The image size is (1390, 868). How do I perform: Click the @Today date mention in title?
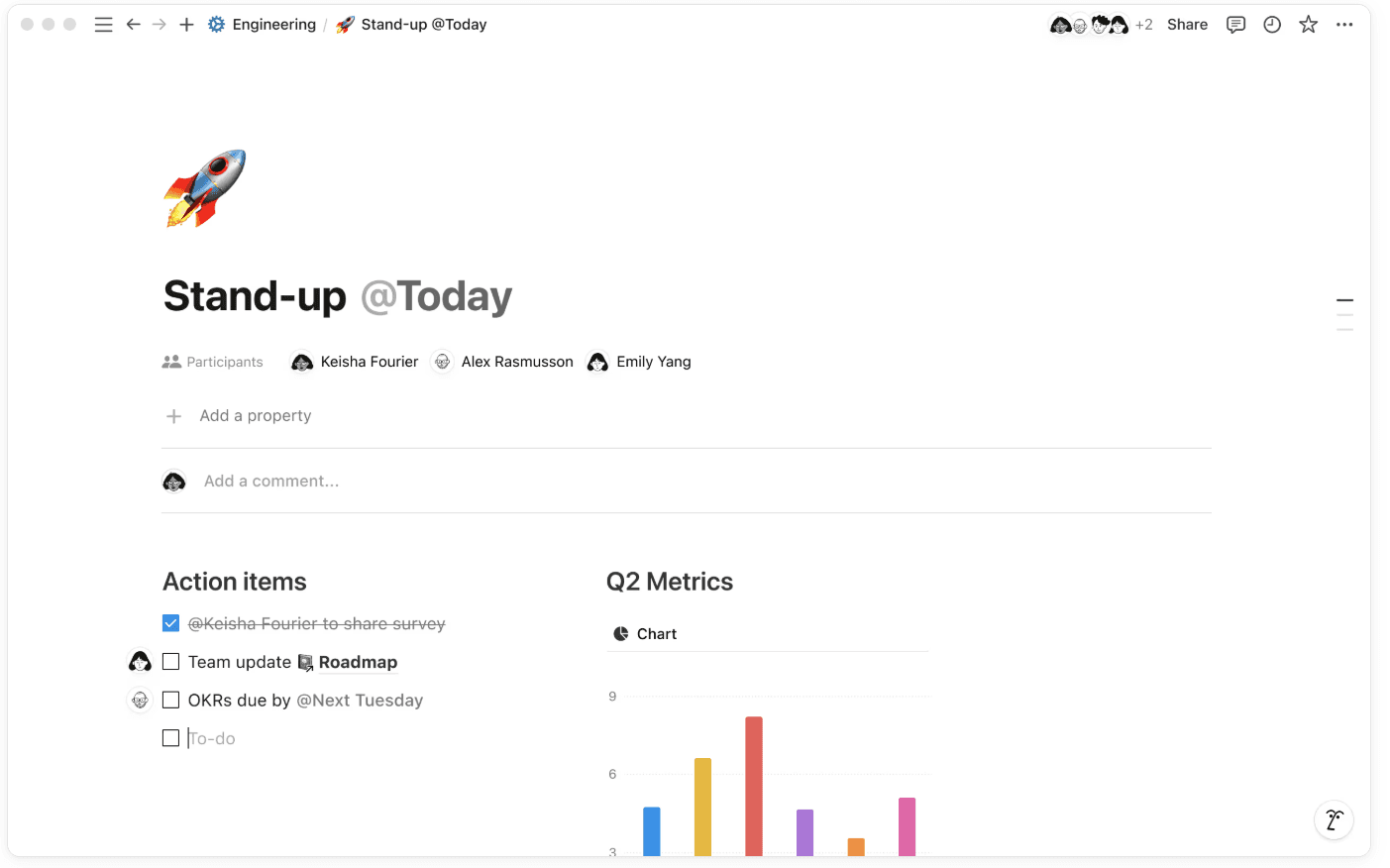point(436,296)
